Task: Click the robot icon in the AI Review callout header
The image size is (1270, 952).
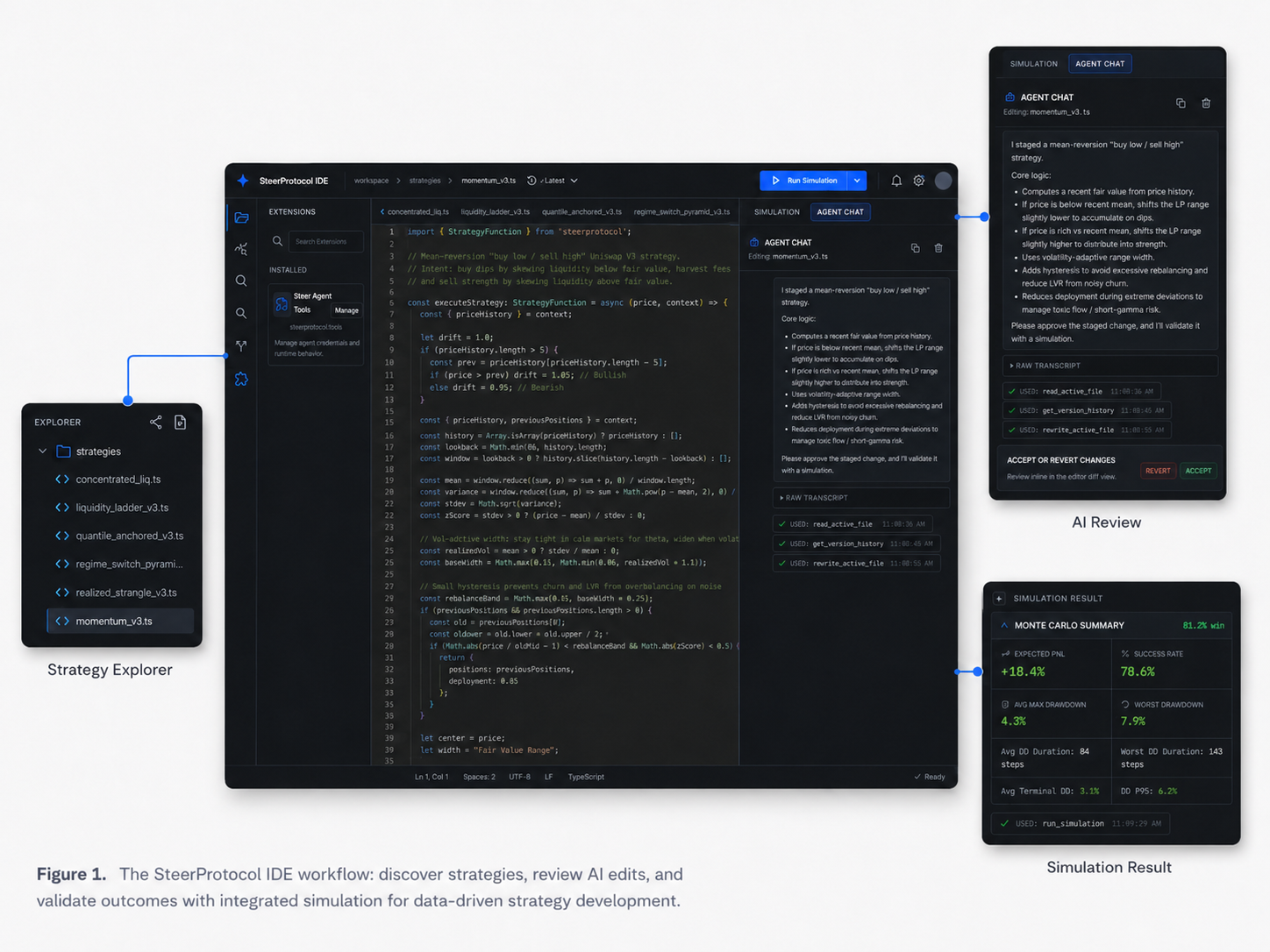Action: point(1010,97)
